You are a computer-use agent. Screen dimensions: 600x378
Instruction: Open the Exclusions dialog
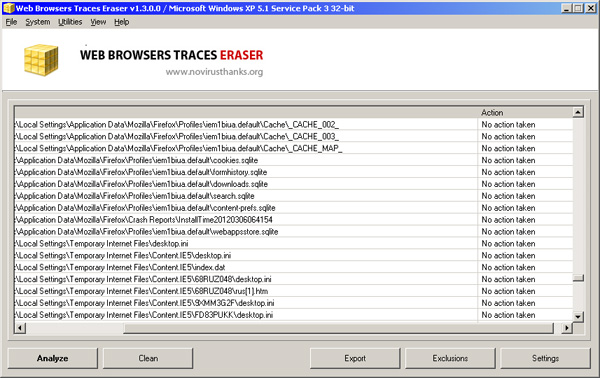point(450,358)
